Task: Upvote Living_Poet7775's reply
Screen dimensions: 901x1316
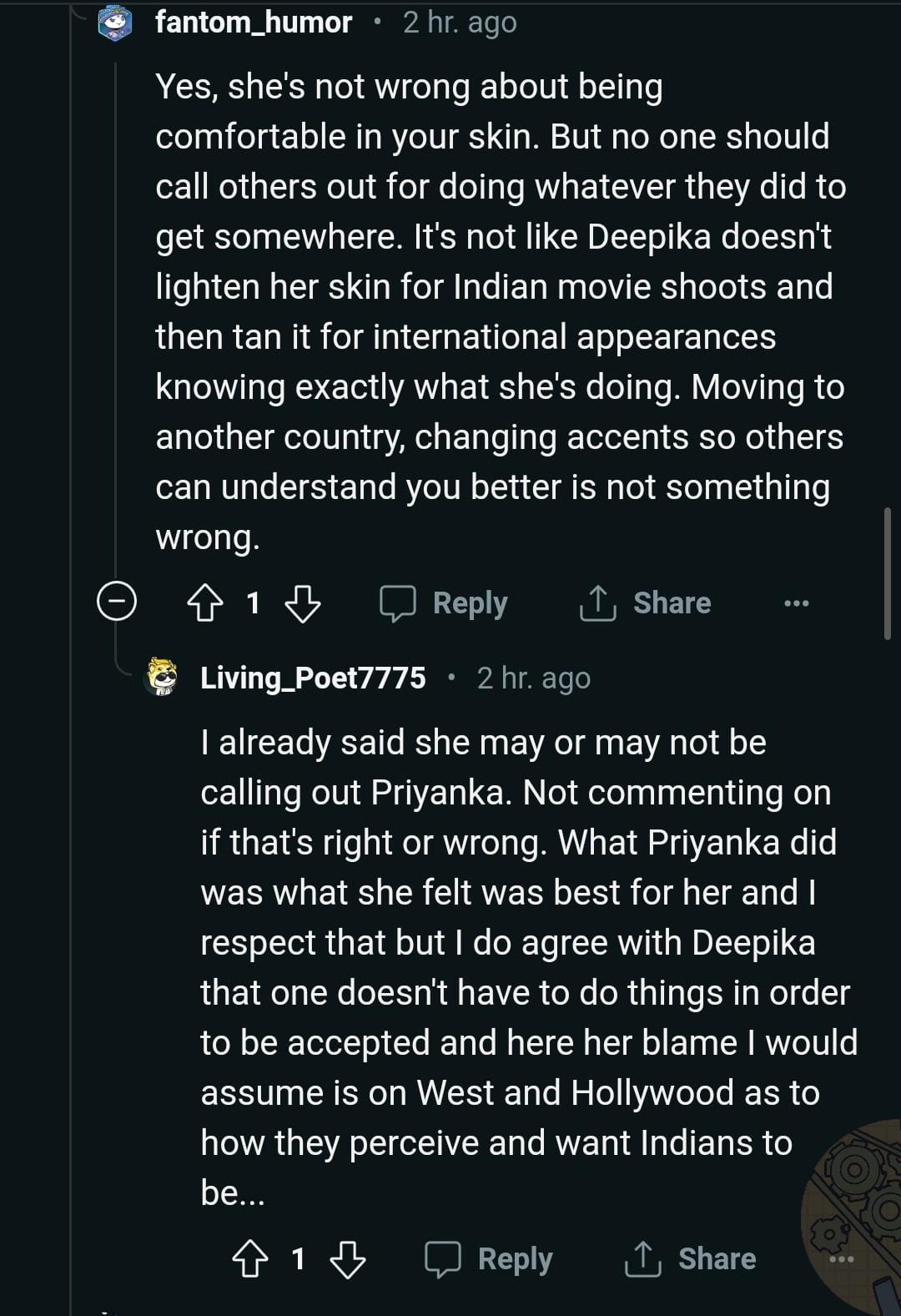Action: tap(249, 1258)
